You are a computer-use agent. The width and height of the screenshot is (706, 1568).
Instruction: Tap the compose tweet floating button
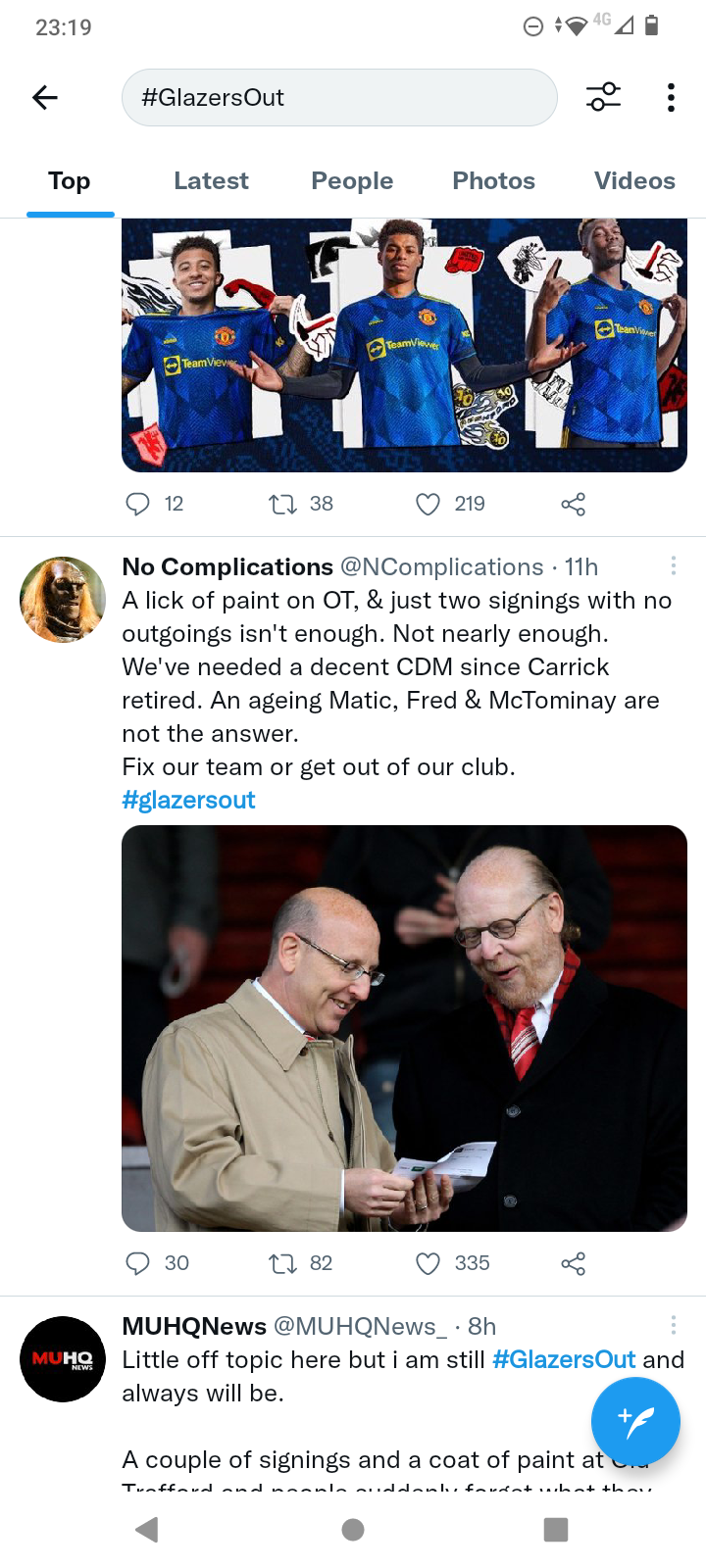(635, 1421)
